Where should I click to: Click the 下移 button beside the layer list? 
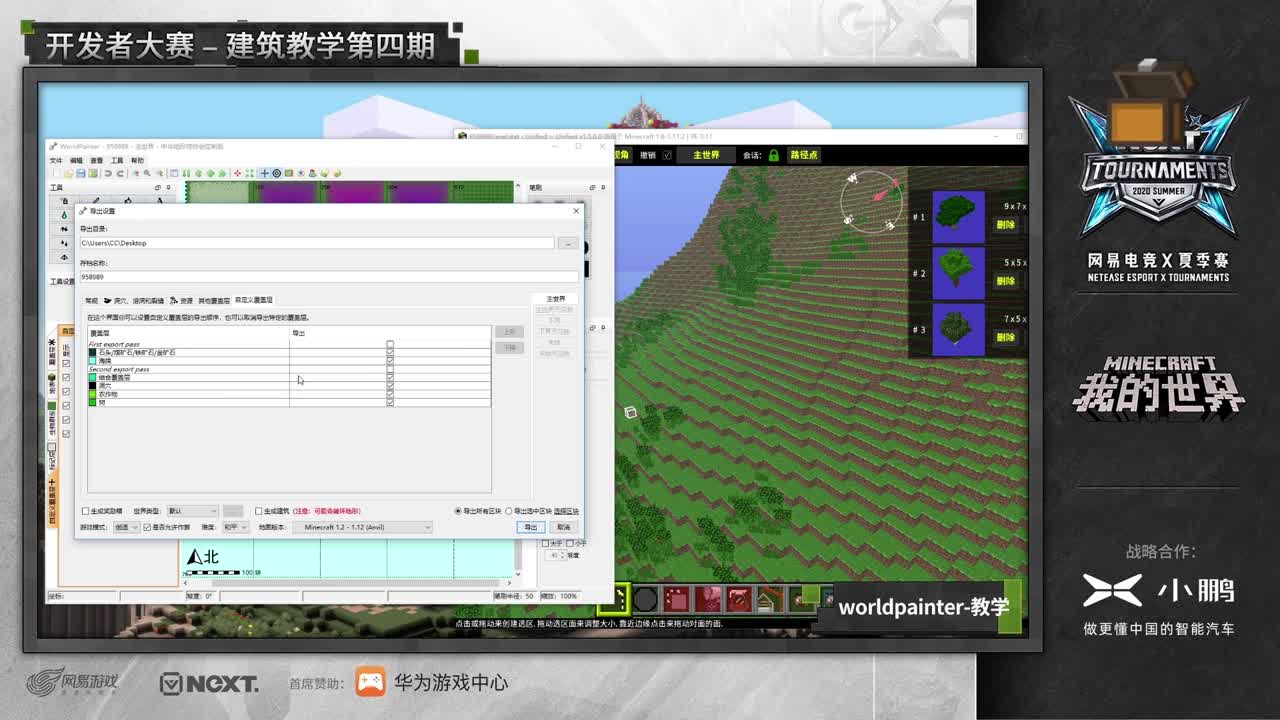[509, 347]
